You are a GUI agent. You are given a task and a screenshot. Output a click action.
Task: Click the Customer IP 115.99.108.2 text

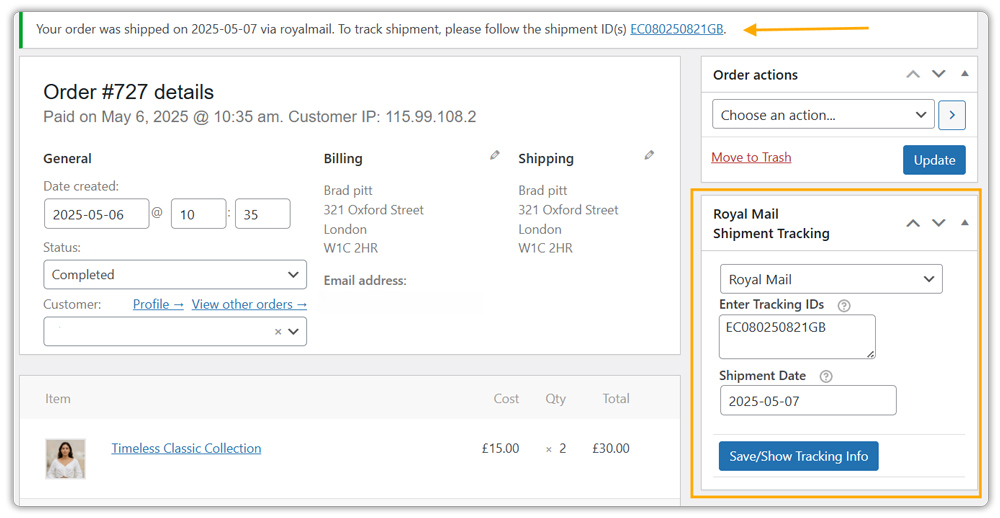382,117
